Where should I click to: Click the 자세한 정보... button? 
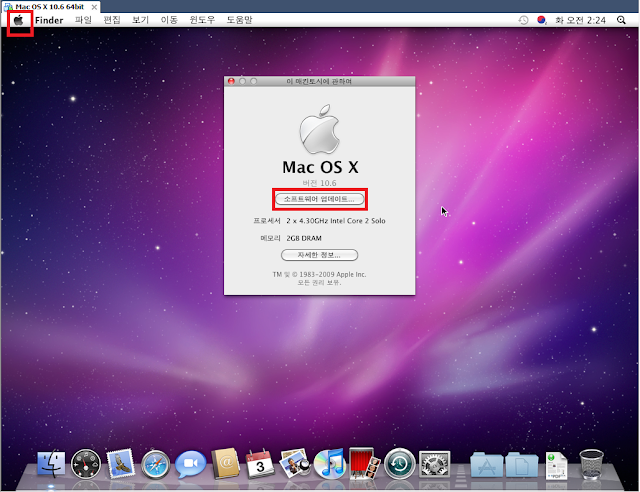319,255
